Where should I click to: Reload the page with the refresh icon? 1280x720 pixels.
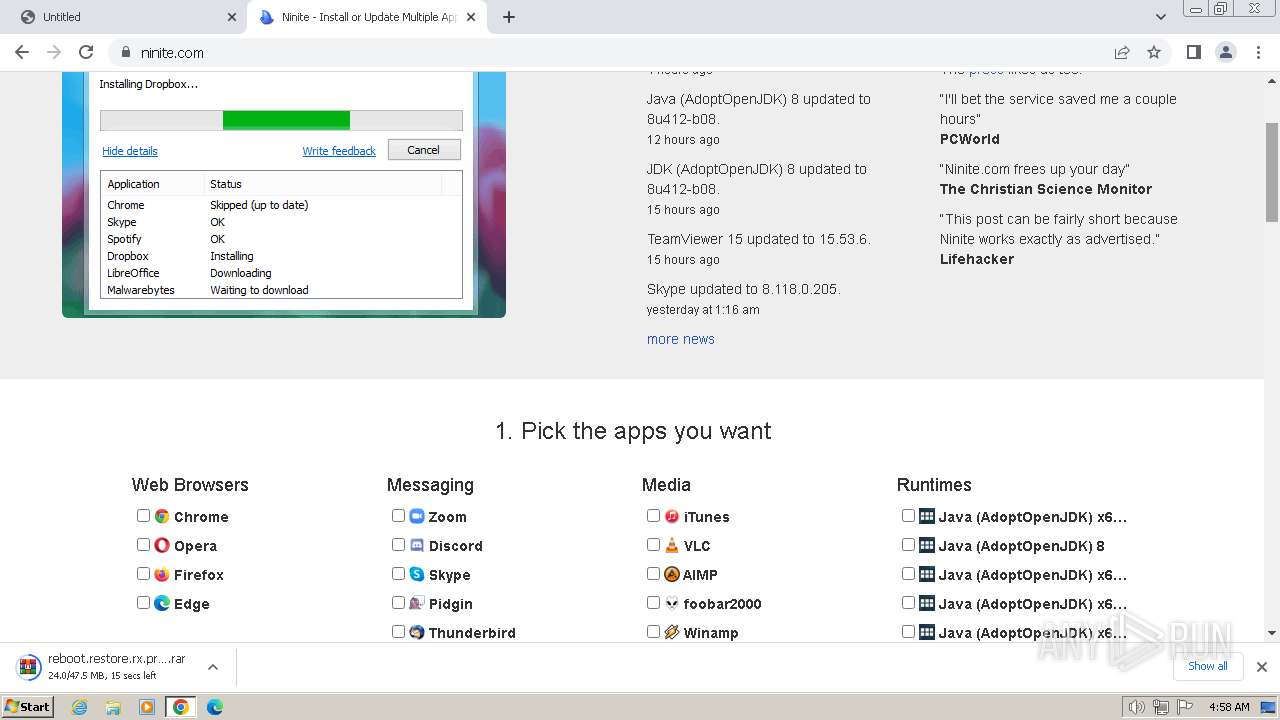[86, 52]
